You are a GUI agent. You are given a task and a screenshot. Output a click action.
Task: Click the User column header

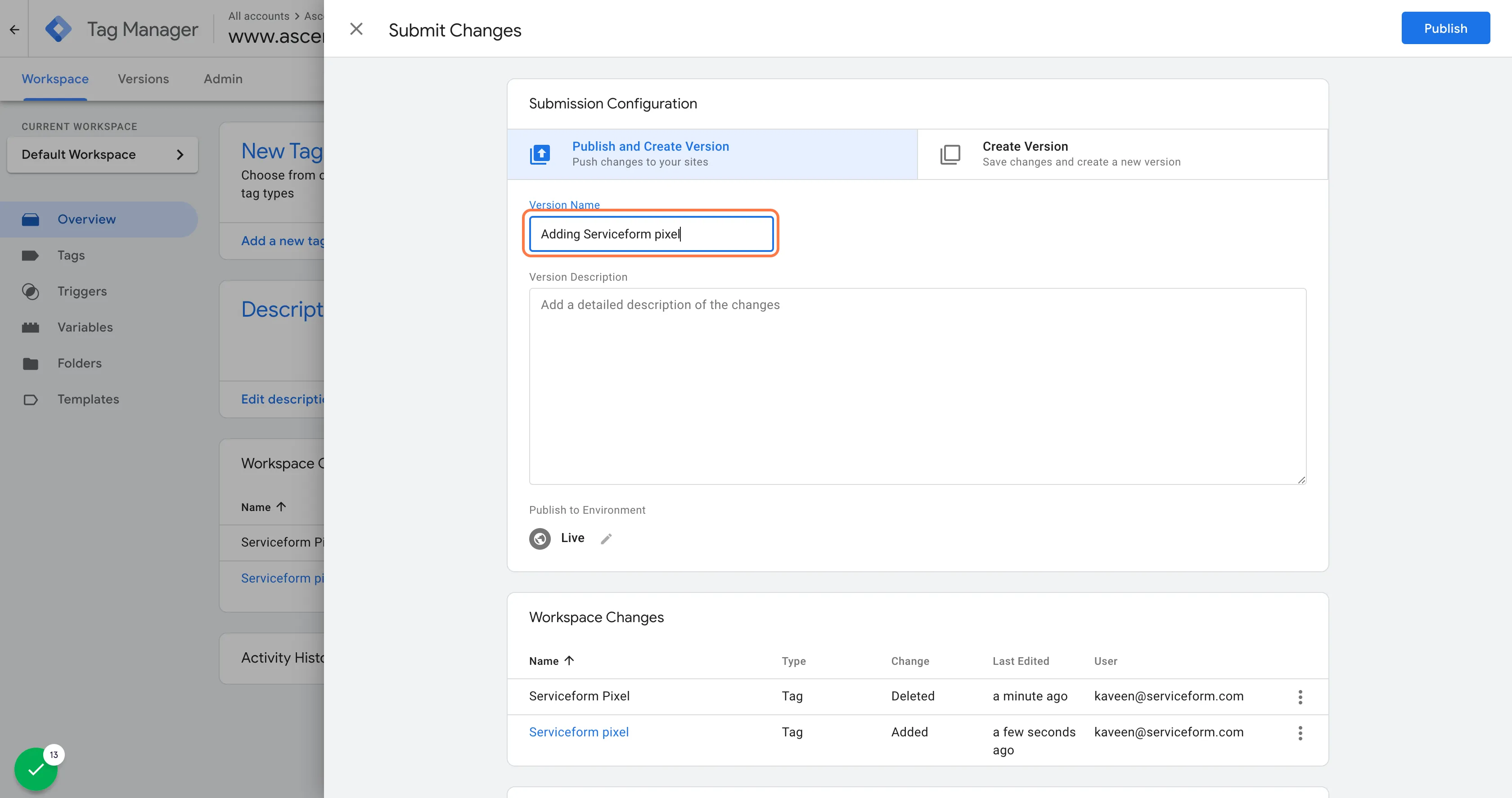pos(1105,661)
